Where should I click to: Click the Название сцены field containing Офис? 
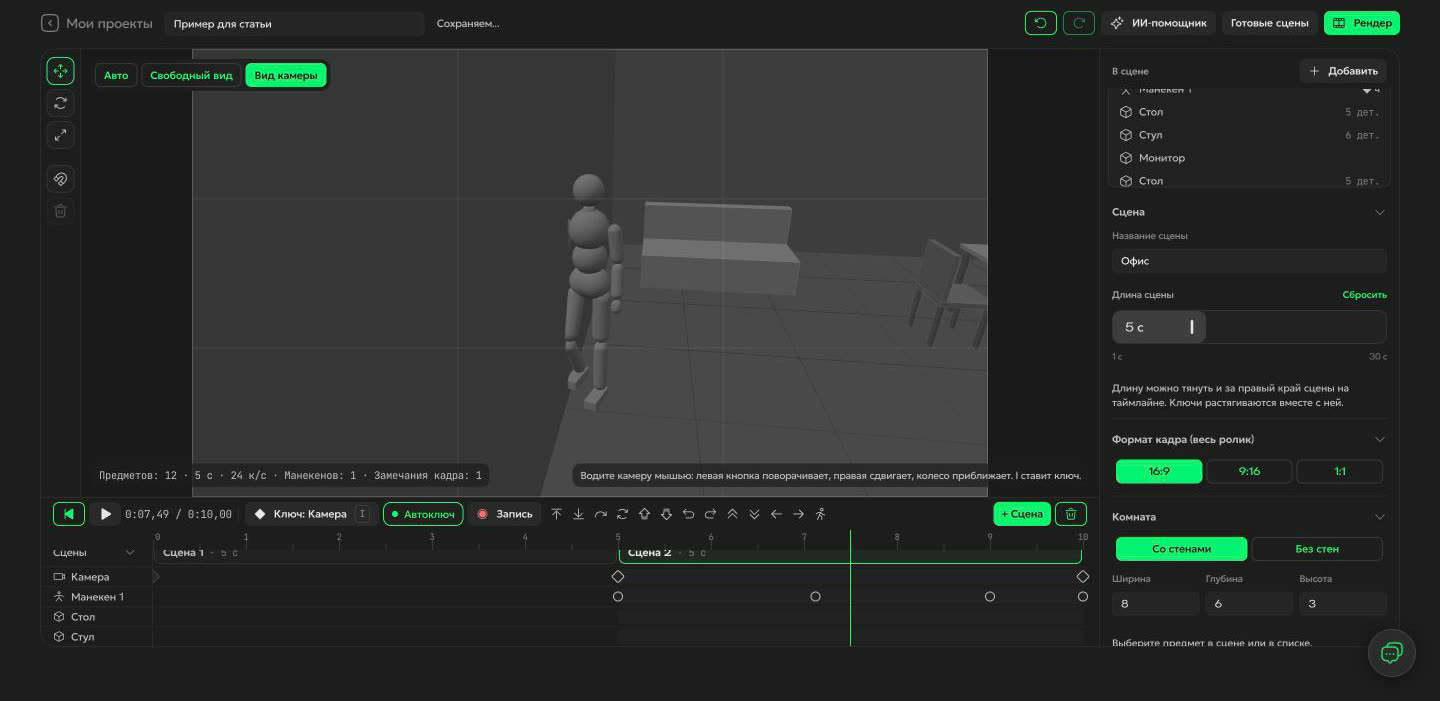(1249, 261)
